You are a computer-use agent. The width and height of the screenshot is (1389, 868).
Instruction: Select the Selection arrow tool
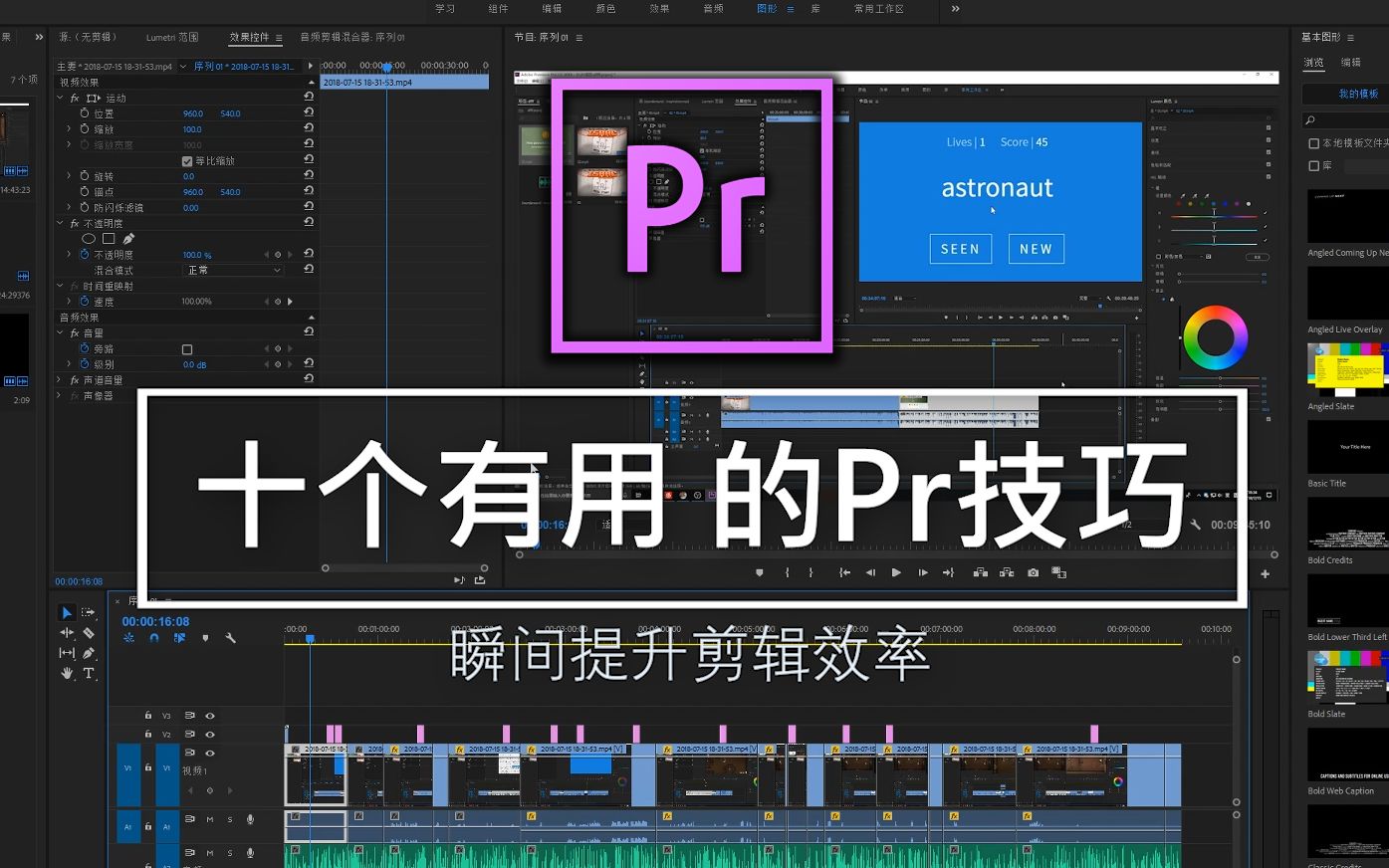[67, 613]
